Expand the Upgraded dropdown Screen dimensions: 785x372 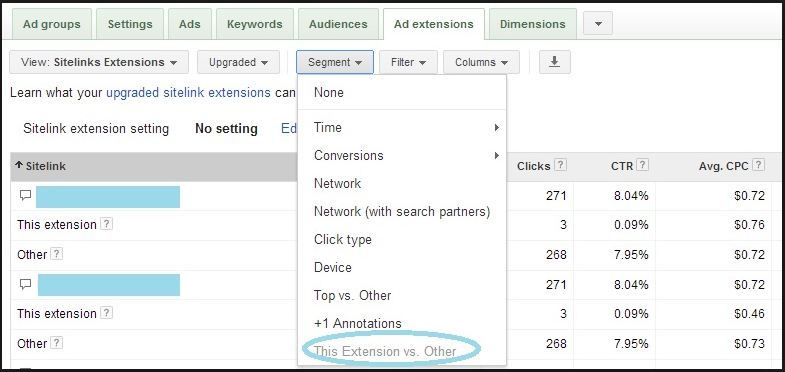click(x=238, y=62)
